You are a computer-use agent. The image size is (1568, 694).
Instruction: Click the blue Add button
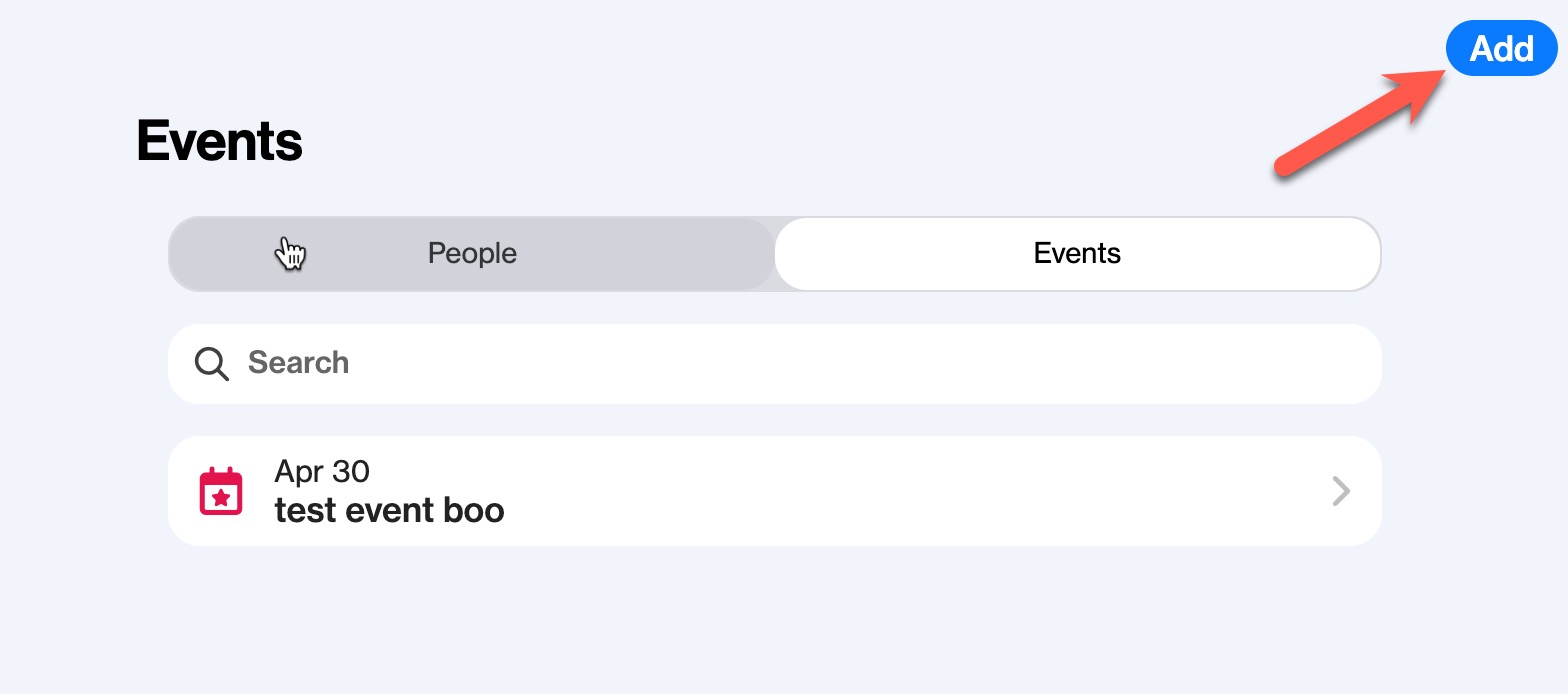(1501, 48)
